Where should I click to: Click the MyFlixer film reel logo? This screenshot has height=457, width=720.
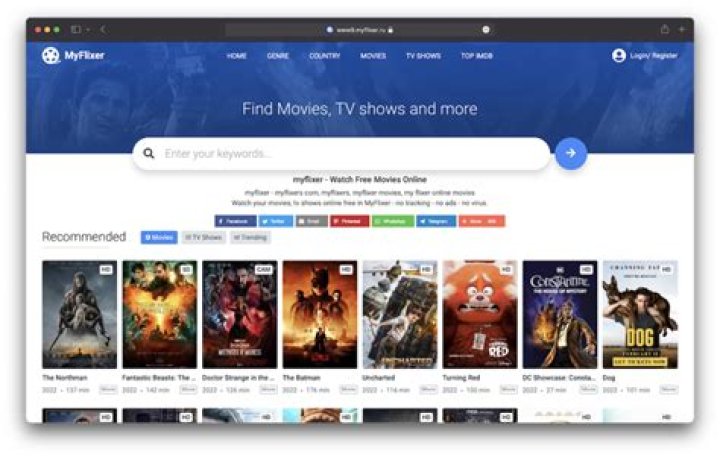50,56
